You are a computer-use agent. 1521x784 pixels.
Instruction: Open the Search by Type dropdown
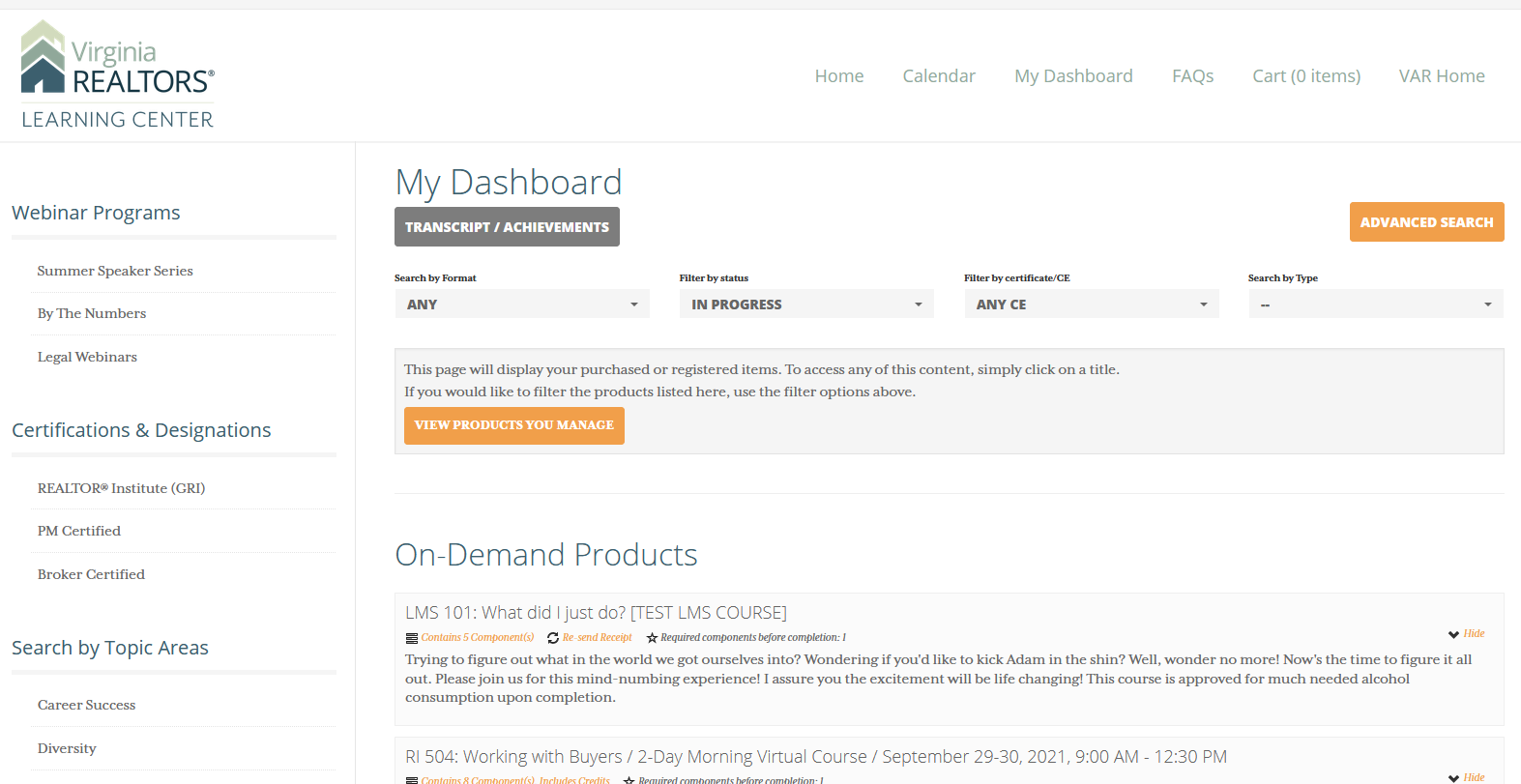[1376, 305]
